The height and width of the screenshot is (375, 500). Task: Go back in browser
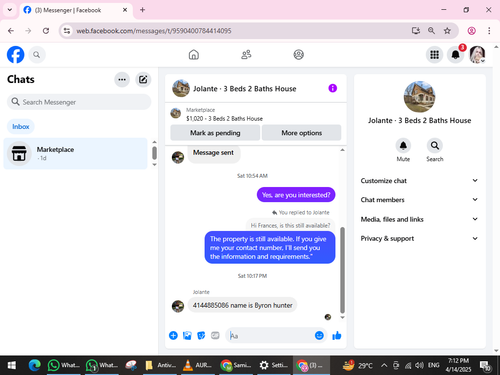pos(11,31)
